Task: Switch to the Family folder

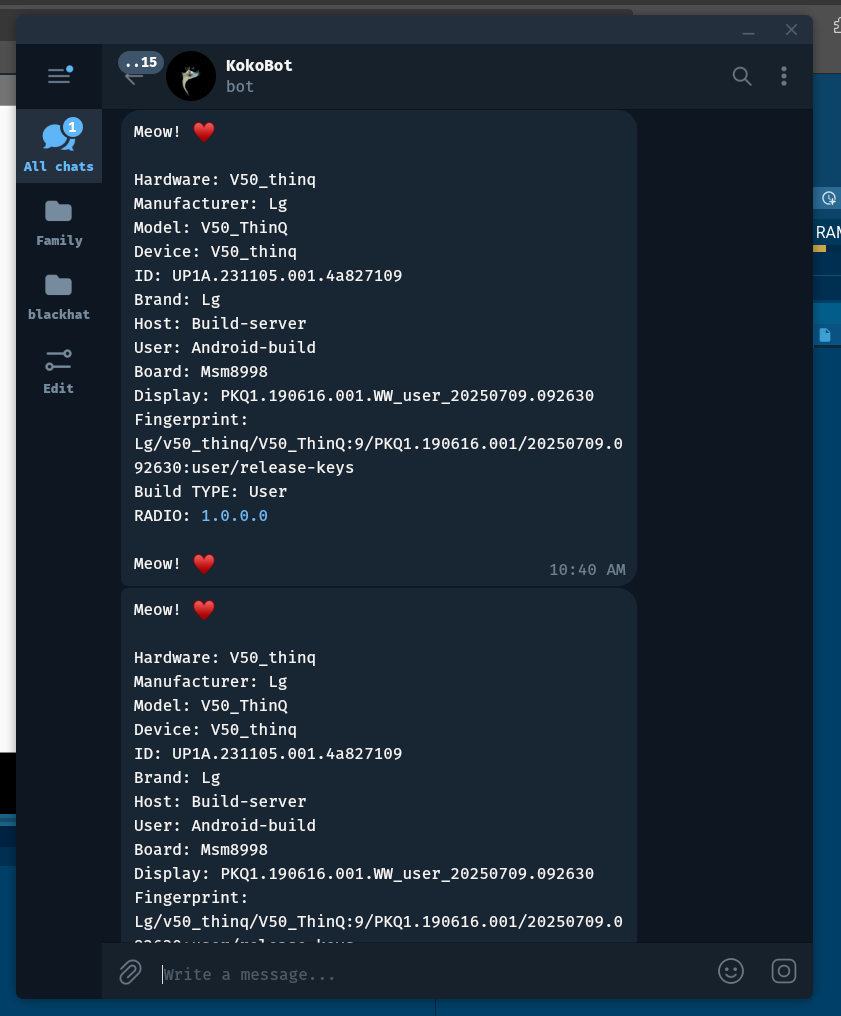Action: [x=59, y=222]
